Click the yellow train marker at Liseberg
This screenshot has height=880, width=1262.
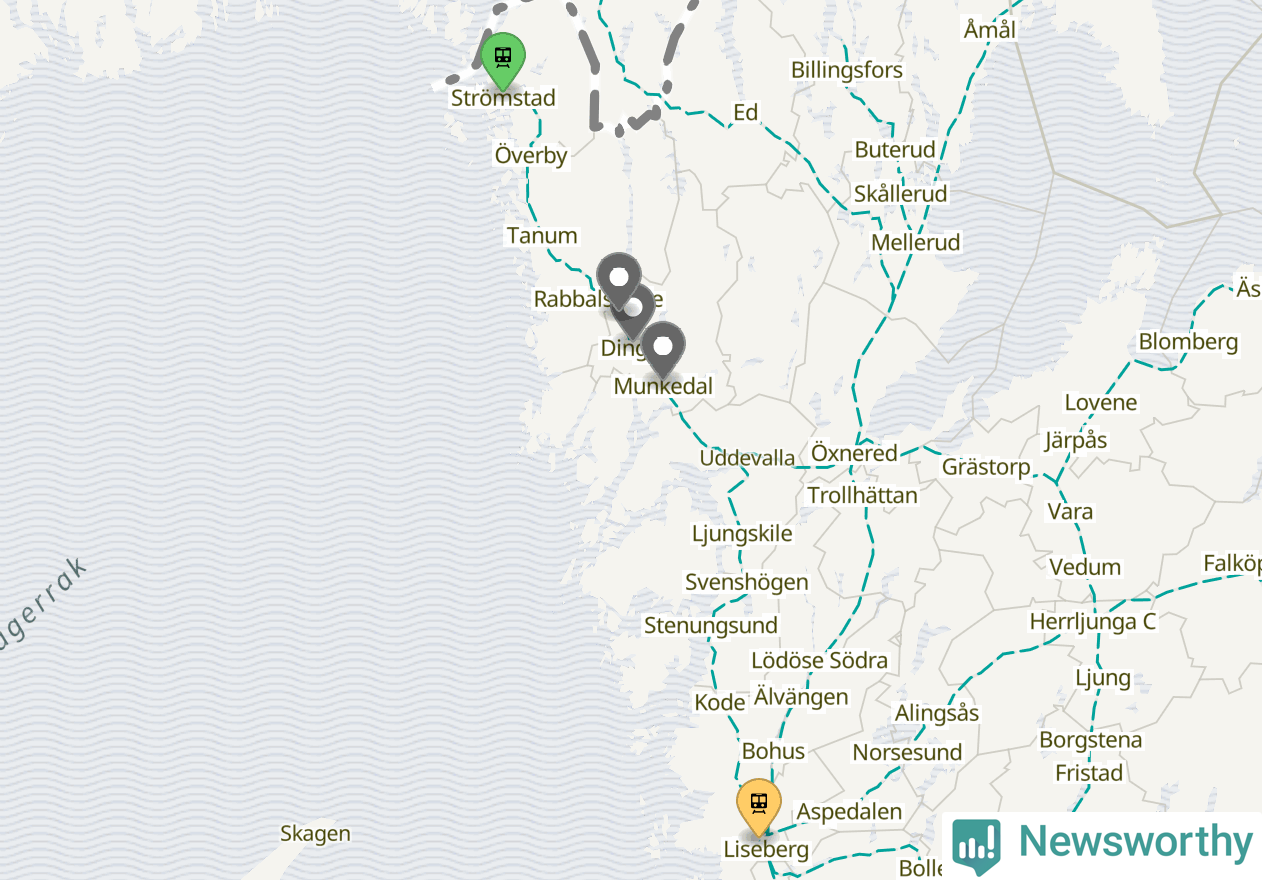point(759,806)
